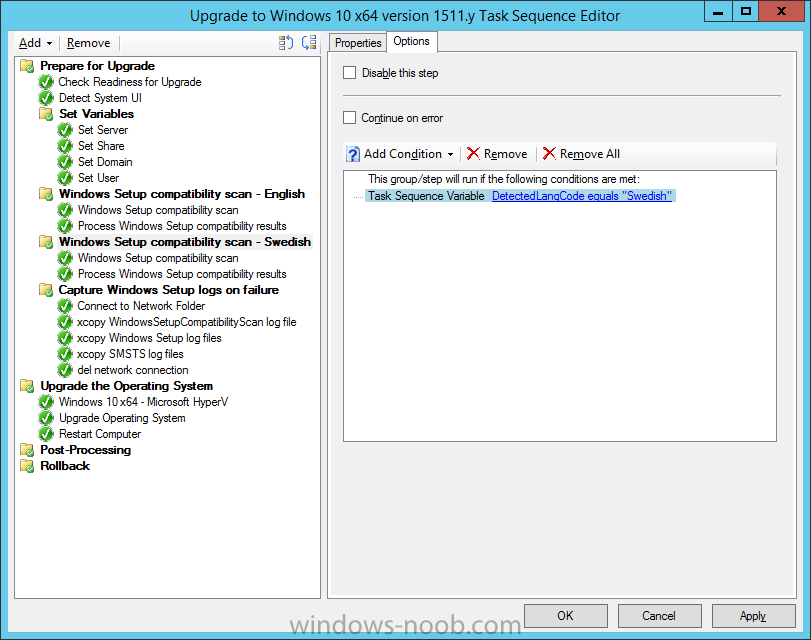Image resolution: width=811 pixels, height=640 pixels.
Task: Click the folder icon beside Prepare for Upgrade
Action: (x=27, y=66)
